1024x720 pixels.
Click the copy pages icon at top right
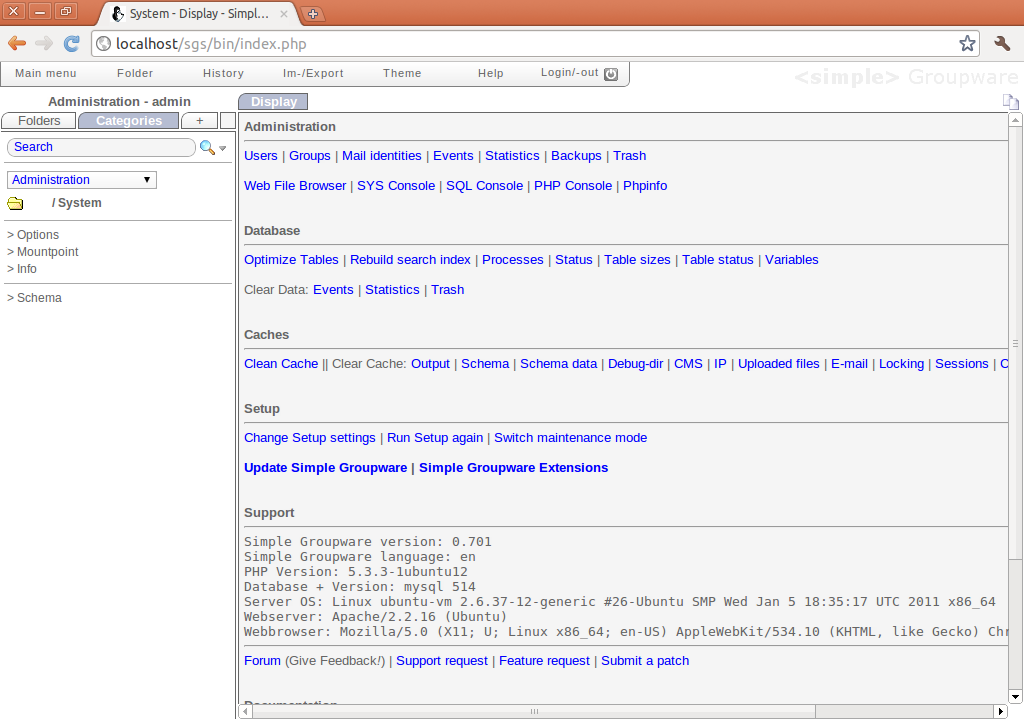pyautogui.click(x=1010, y=101)
